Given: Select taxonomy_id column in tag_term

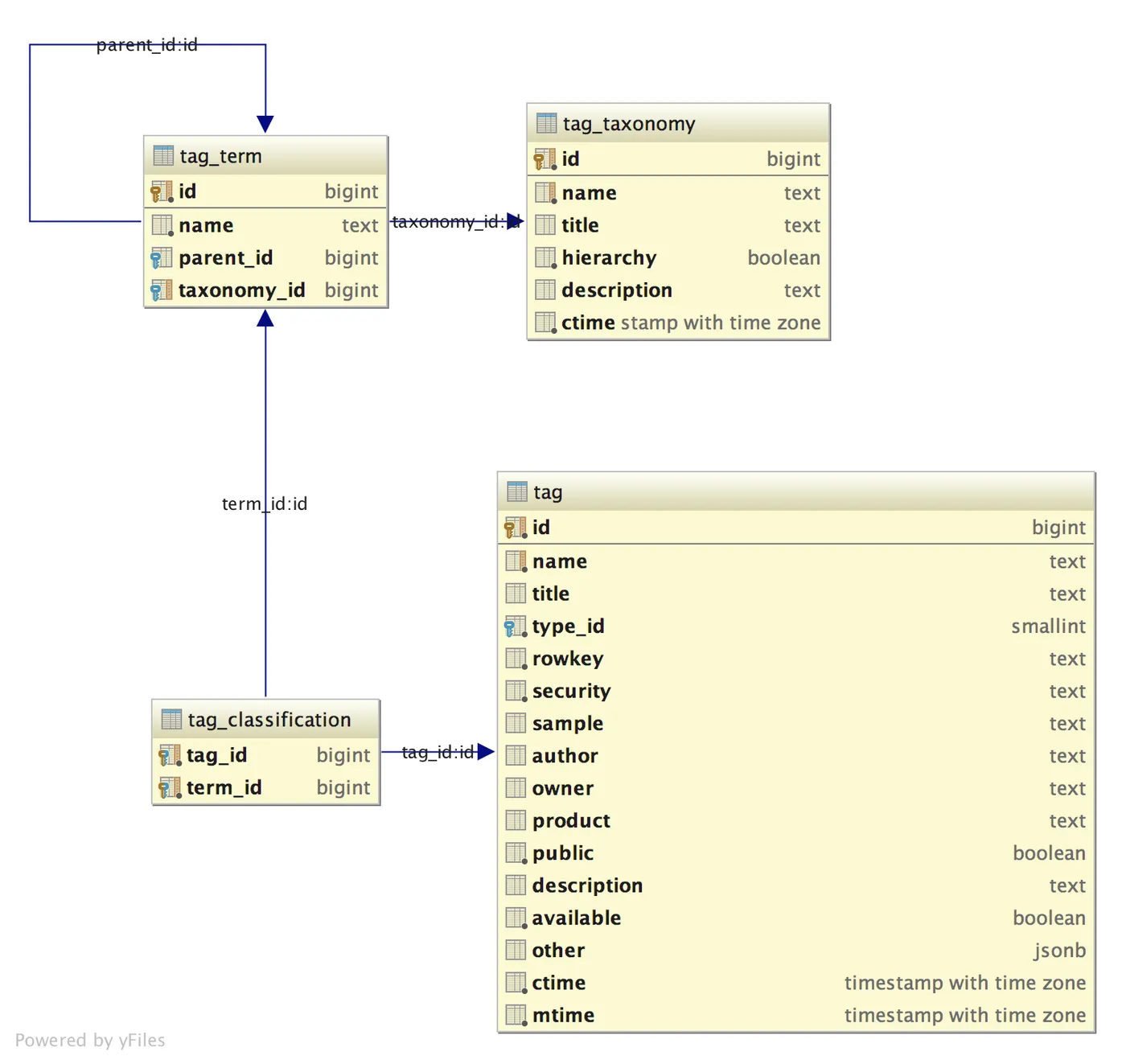Looking at the screenshot, I should click(265, 290).
